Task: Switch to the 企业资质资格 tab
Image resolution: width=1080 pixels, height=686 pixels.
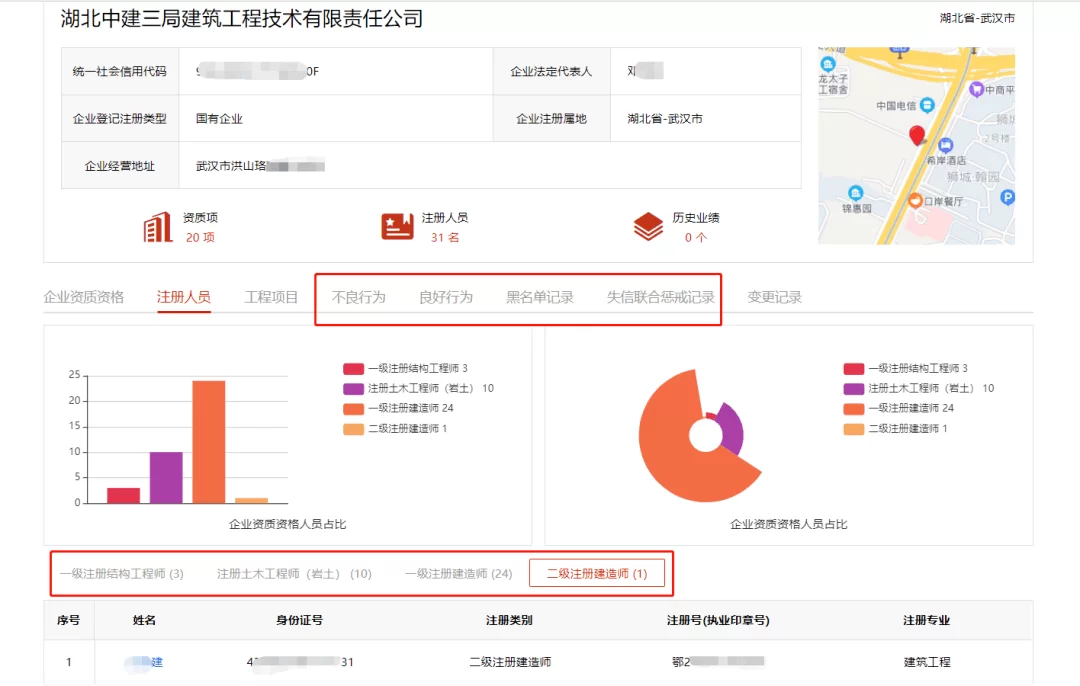Action: [84, 297]
